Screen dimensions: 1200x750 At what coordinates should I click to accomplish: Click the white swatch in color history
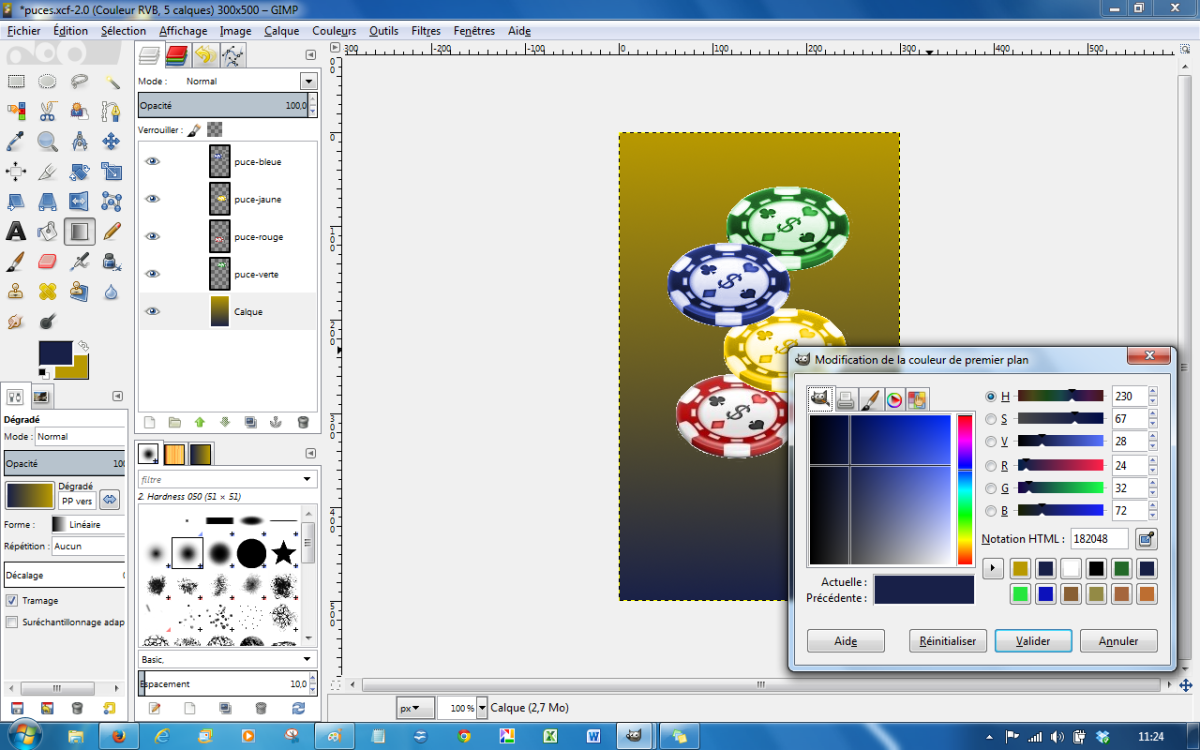[x=1071, y=569]
